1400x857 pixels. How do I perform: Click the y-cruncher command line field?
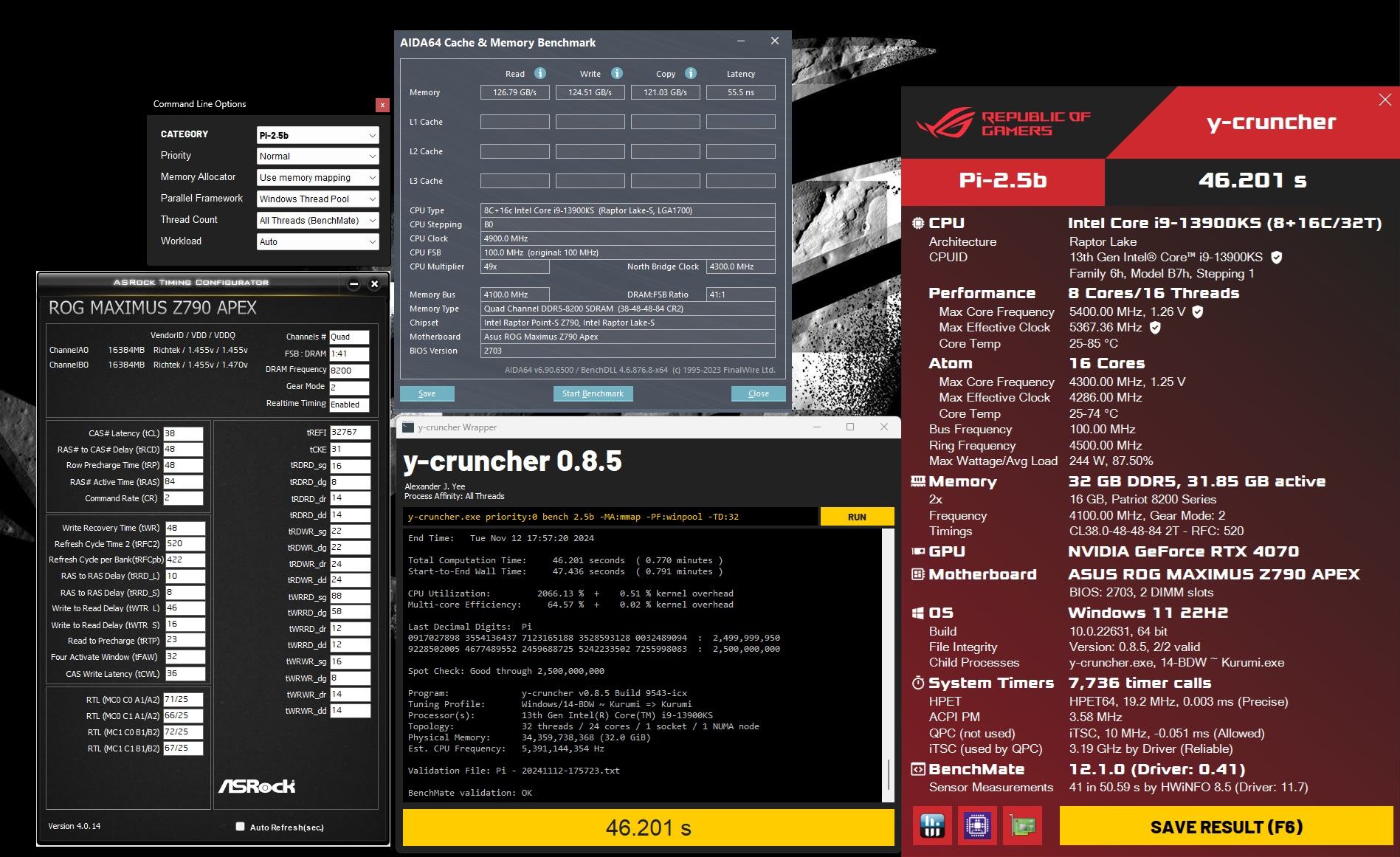610,517
